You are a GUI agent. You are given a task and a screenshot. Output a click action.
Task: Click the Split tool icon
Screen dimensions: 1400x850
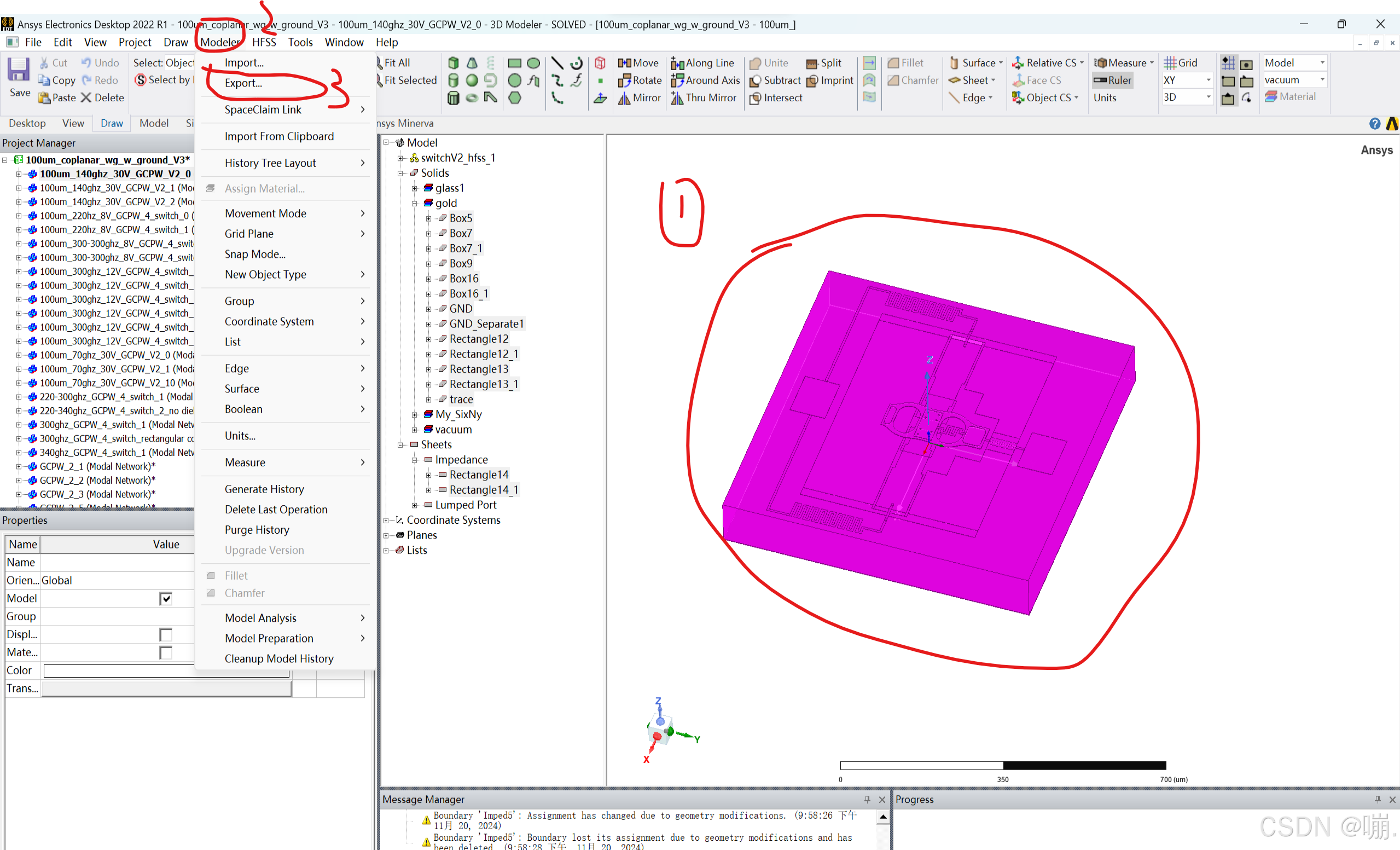point(812,63)
